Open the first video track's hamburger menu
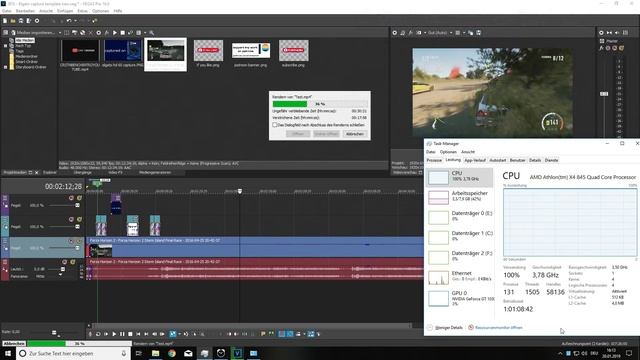640x360 pixels. click(5, 198)
